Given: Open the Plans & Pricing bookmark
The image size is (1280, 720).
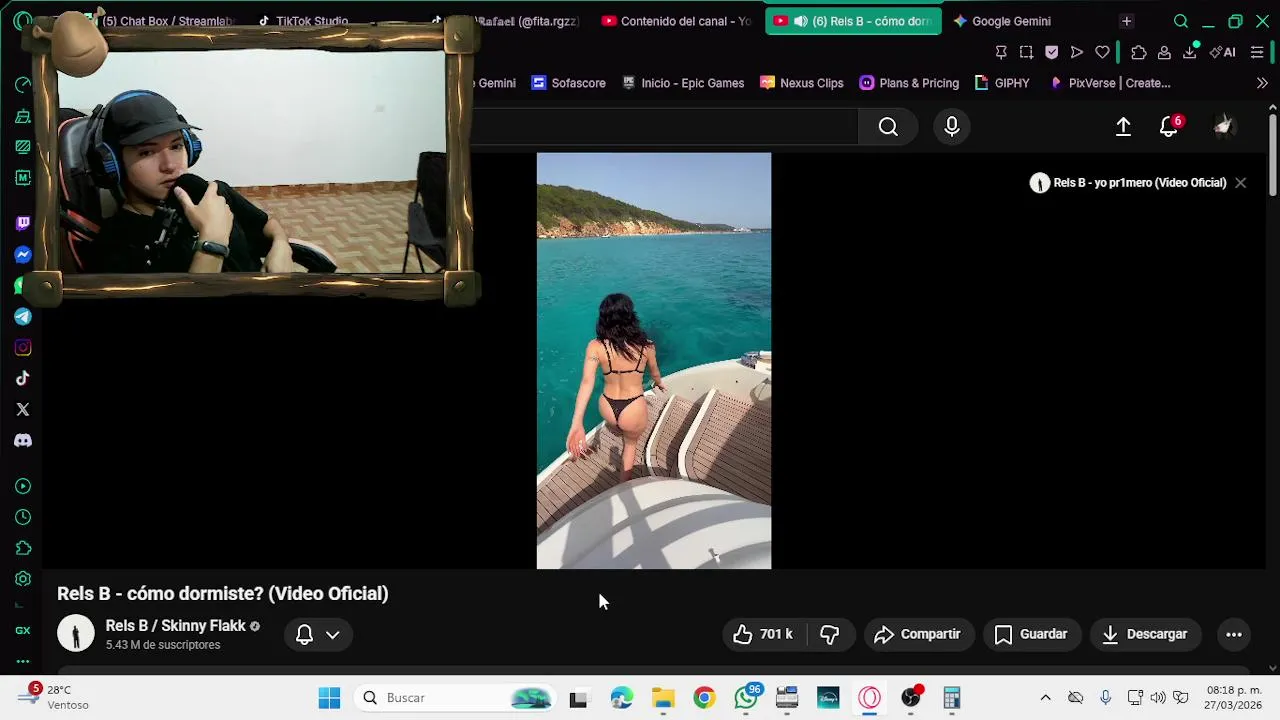Looking at the screenshot, I should click(910, 83).
